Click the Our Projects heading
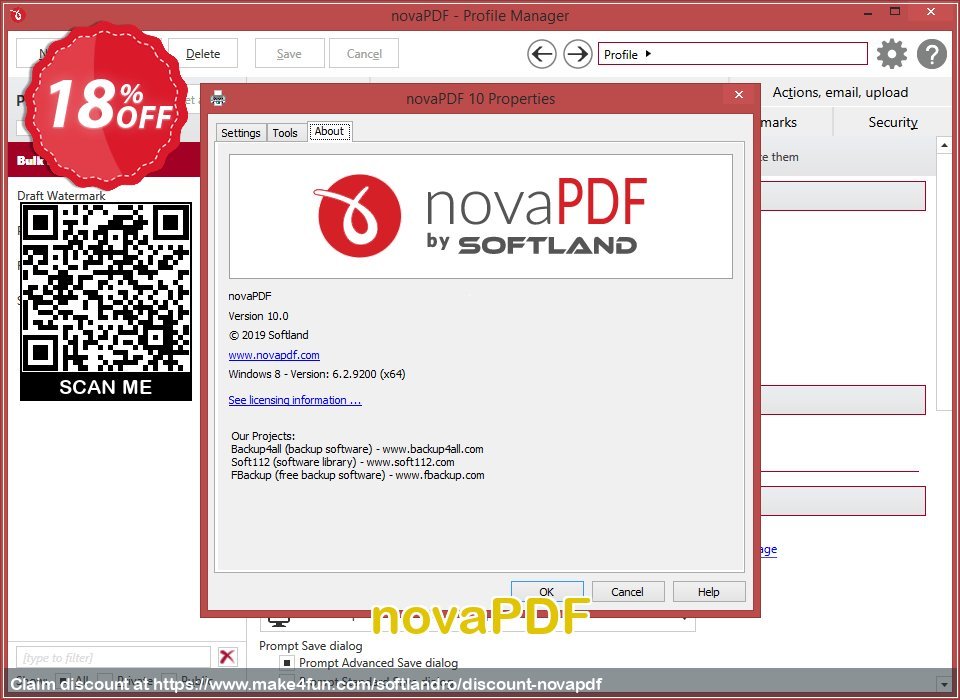The height and width of the screenshot is (700, 960). point(263,436)
